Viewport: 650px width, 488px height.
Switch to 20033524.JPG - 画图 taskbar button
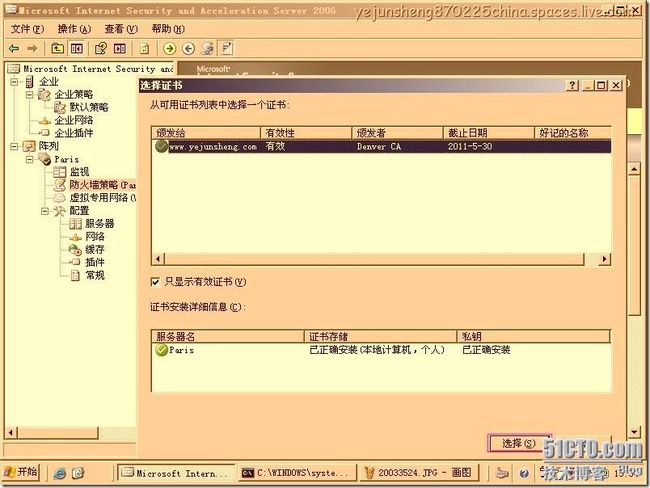tap(420, 473)
